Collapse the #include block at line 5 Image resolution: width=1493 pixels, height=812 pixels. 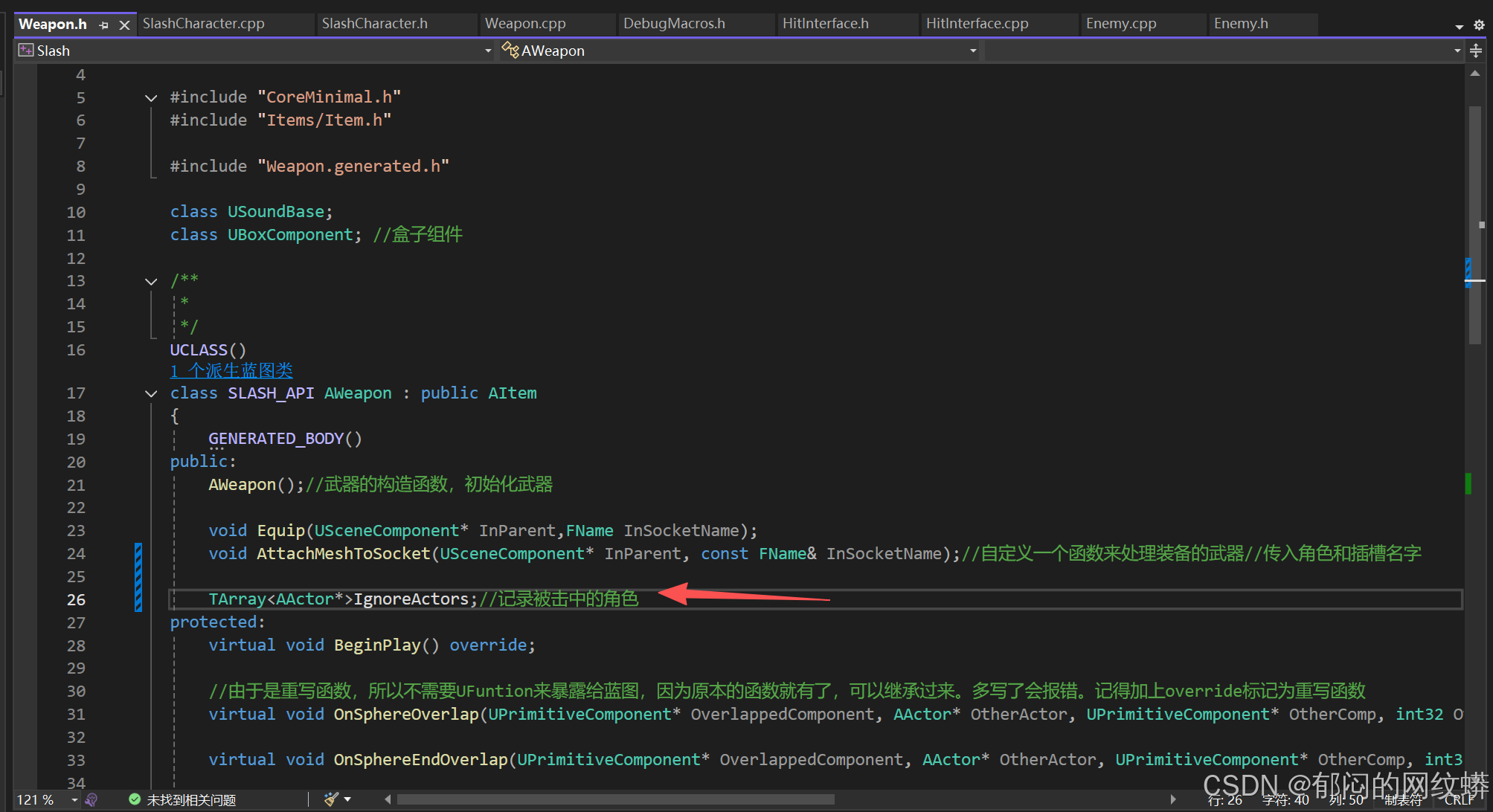click(151, 98)
